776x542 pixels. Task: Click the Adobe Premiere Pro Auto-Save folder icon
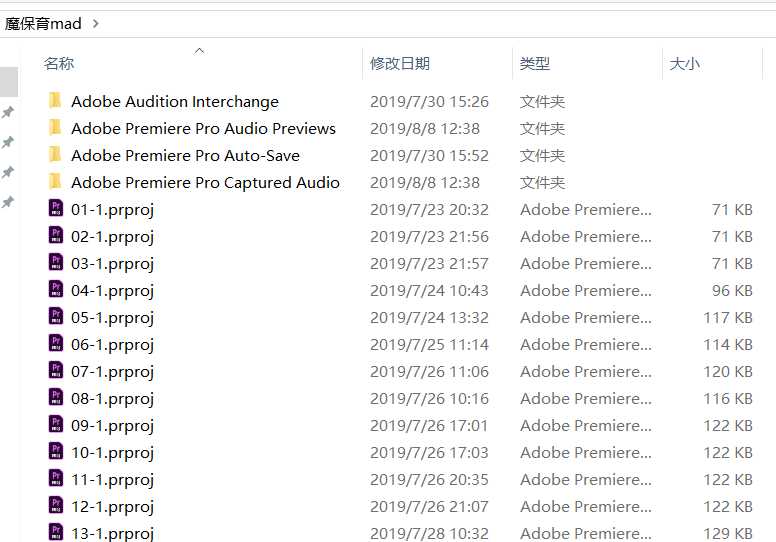(55, 154)
